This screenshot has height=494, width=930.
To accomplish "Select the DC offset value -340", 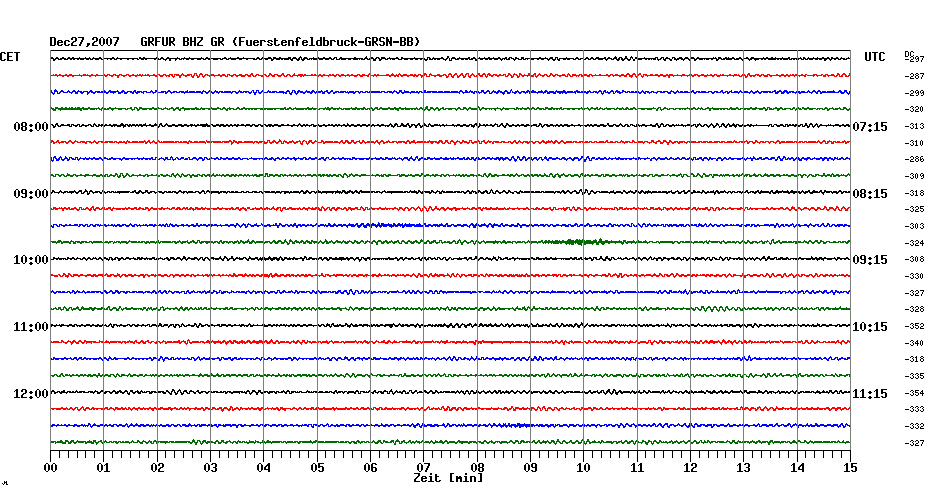I will (x=915, y=343).
